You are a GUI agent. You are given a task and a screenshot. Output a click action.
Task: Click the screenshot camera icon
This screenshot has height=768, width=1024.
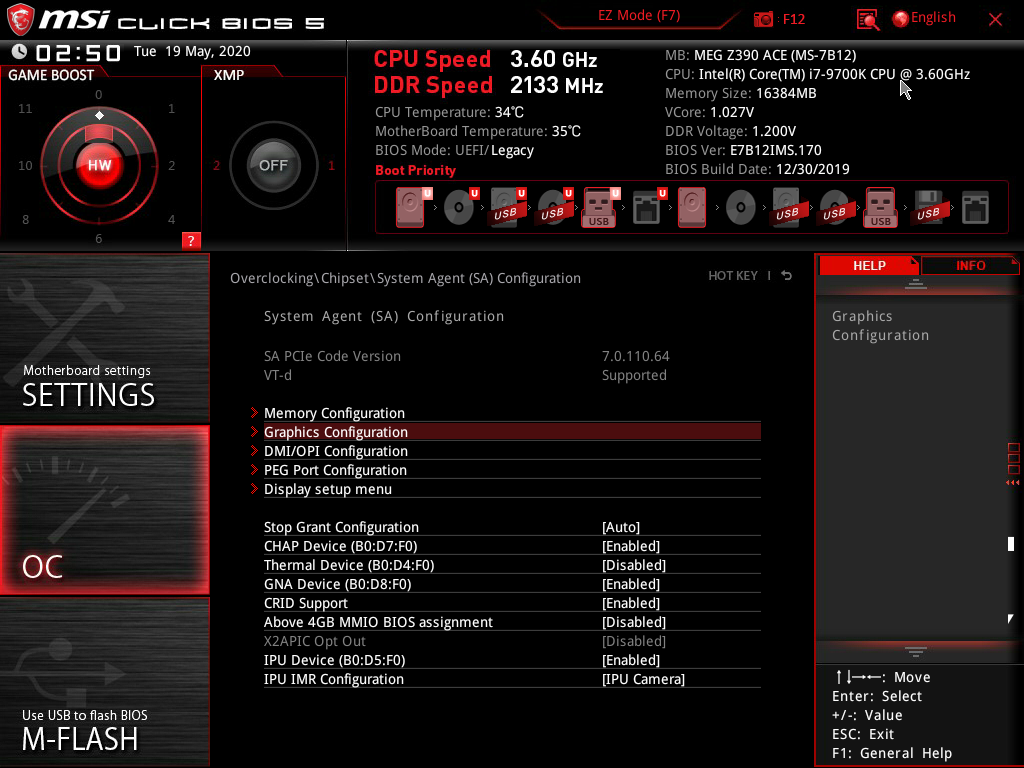pos(763,19)
